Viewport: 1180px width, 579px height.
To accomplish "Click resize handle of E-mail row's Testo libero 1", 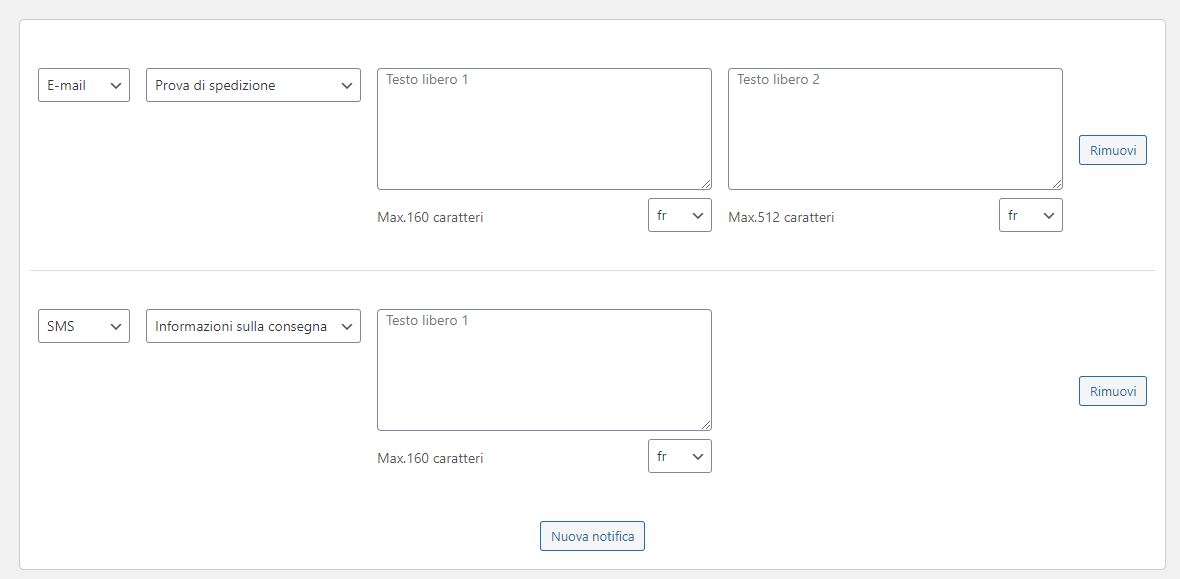I will (x=706, y=184).
